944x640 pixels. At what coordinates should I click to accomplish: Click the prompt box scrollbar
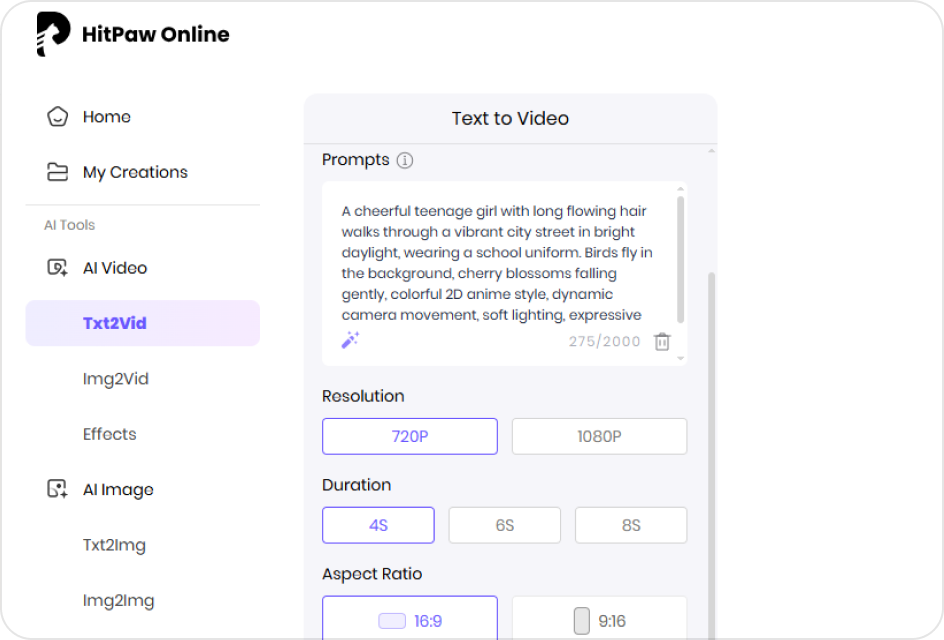[681, 260]
